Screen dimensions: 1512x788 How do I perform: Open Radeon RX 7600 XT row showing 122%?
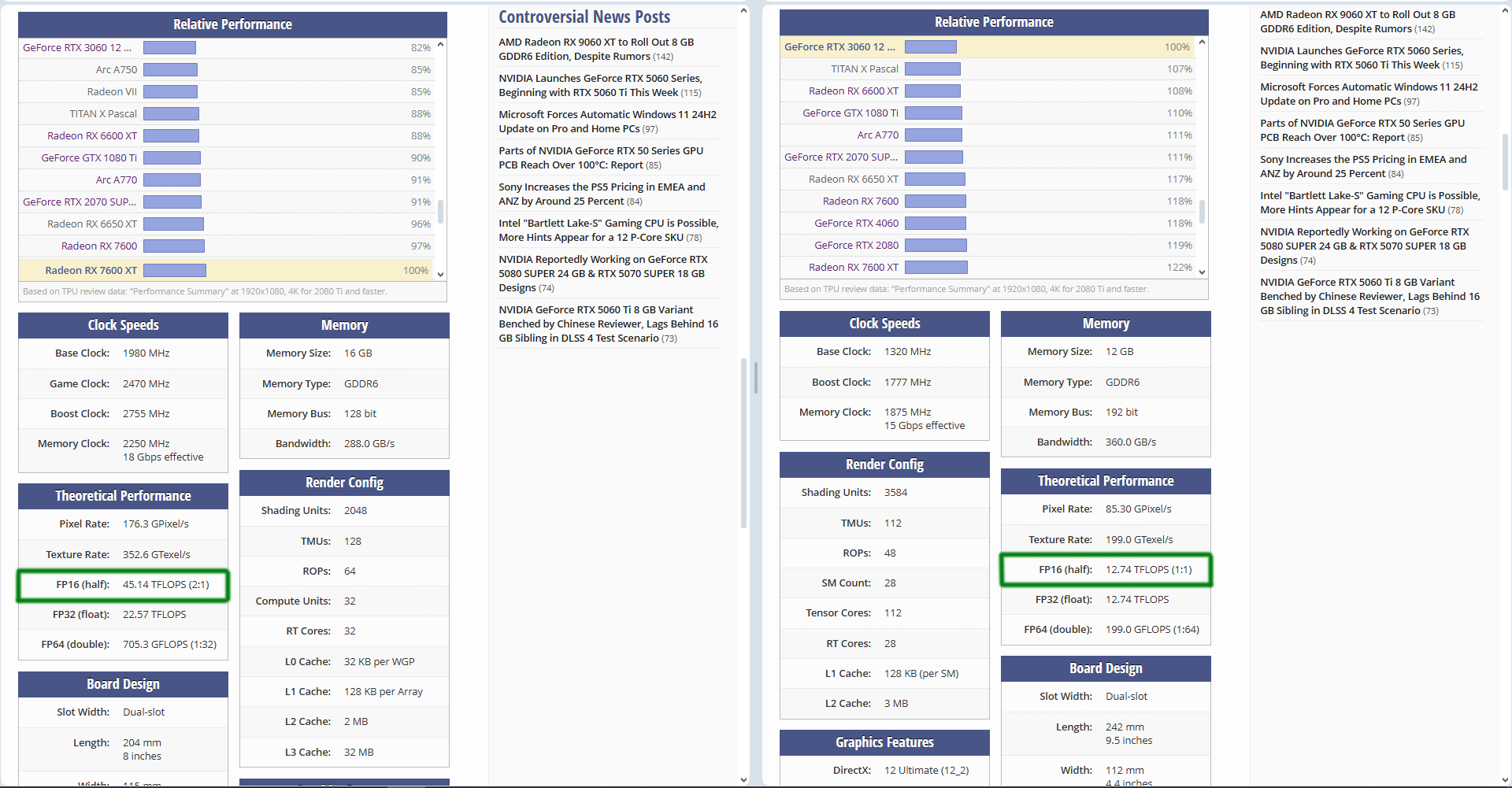(854, 267)
